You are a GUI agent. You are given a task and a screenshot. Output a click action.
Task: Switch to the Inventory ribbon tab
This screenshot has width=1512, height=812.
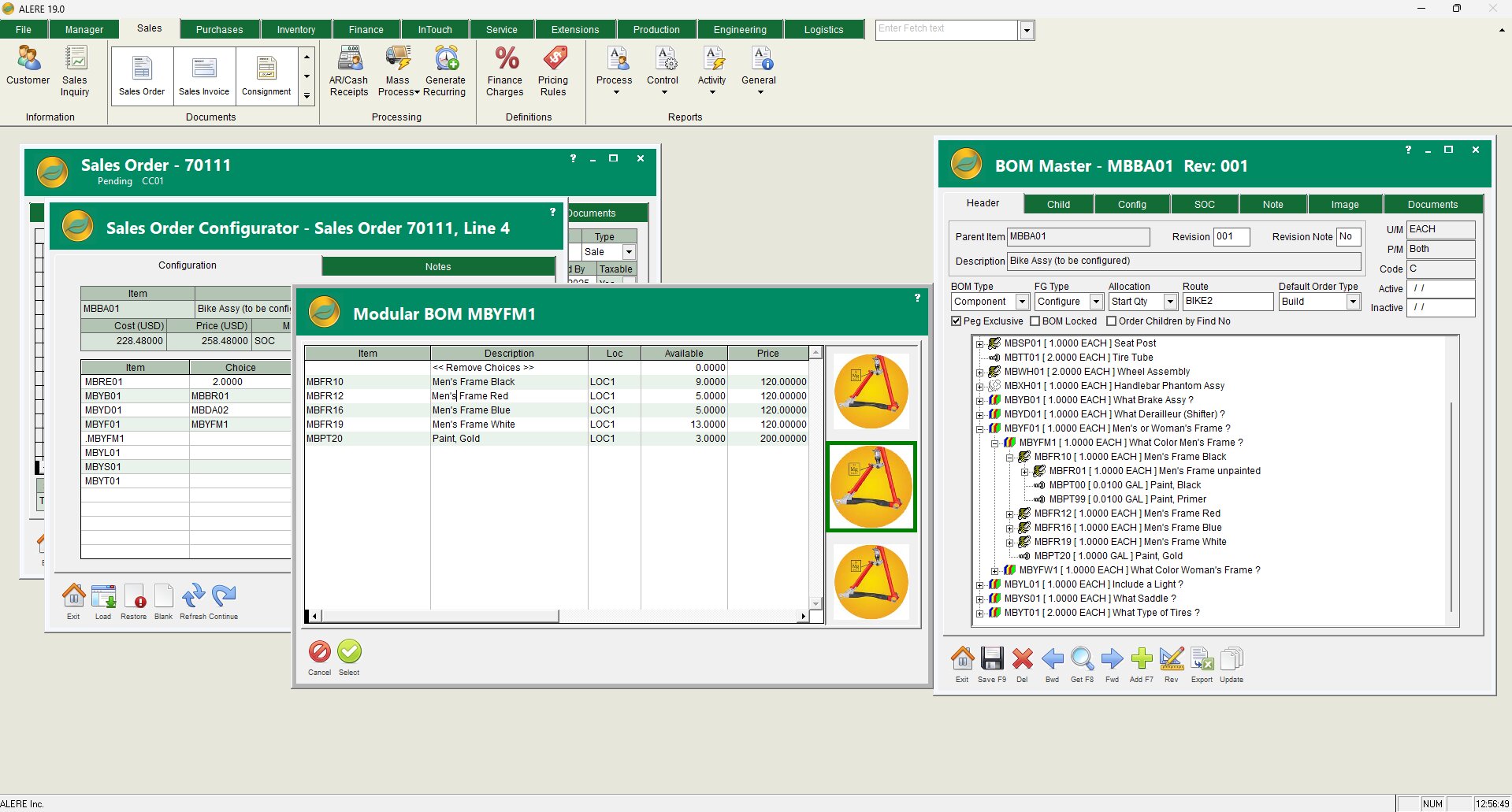tap(295, 30)
